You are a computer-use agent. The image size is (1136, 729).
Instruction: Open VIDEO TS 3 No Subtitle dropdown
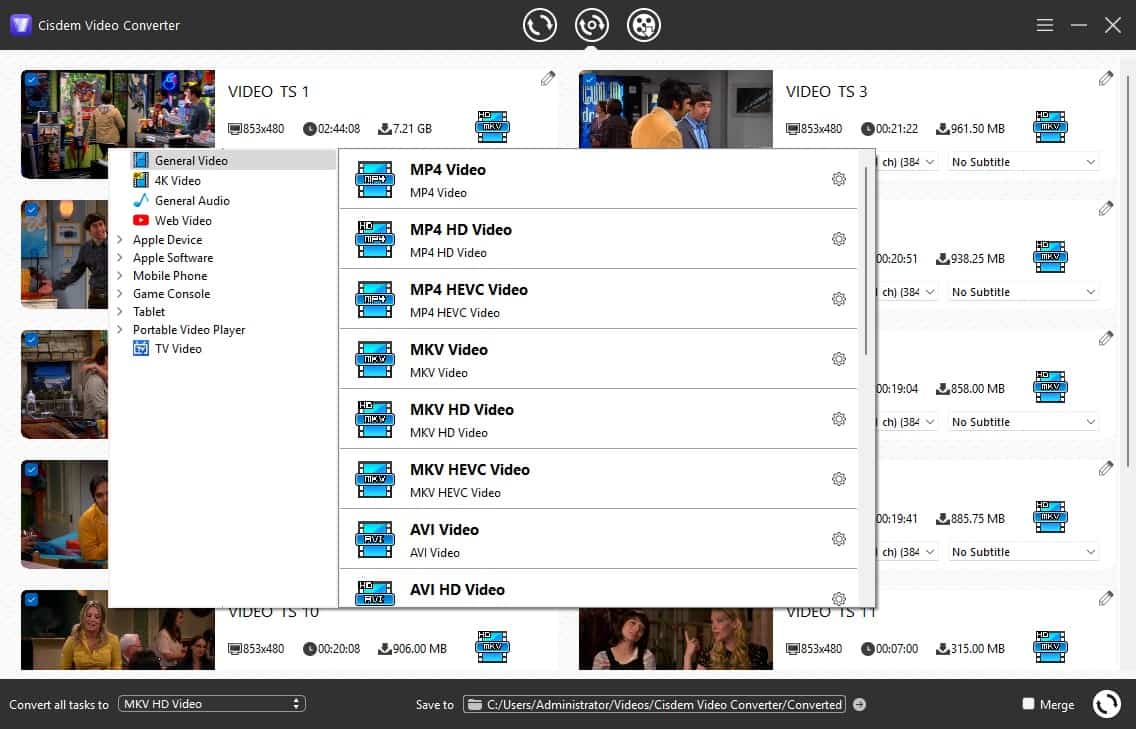point(1023,162)
